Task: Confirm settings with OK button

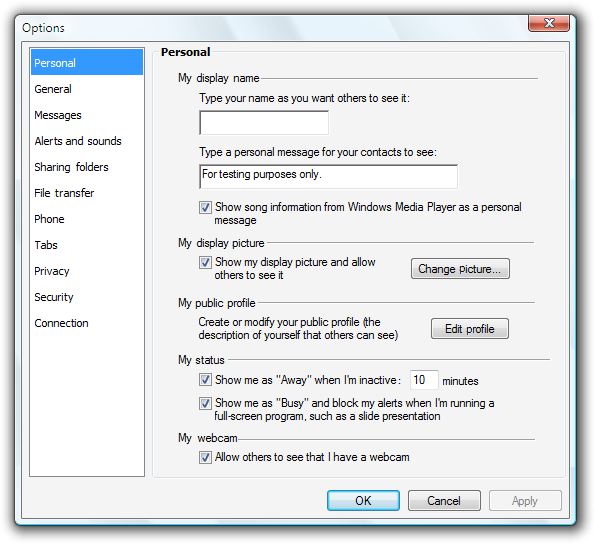Action: point(363,500)
